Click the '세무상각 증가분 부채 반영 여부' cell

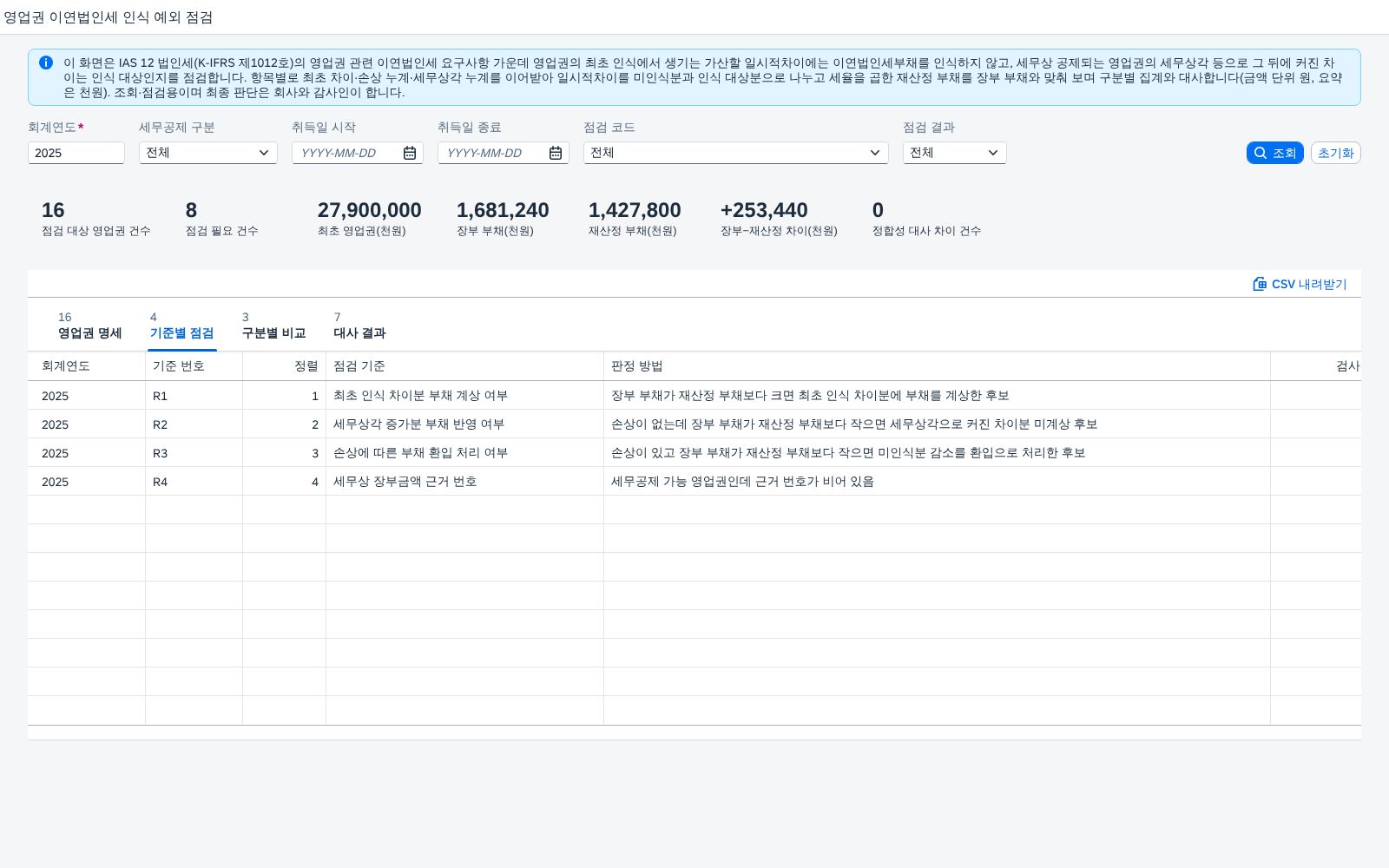[x=465, y=424]
